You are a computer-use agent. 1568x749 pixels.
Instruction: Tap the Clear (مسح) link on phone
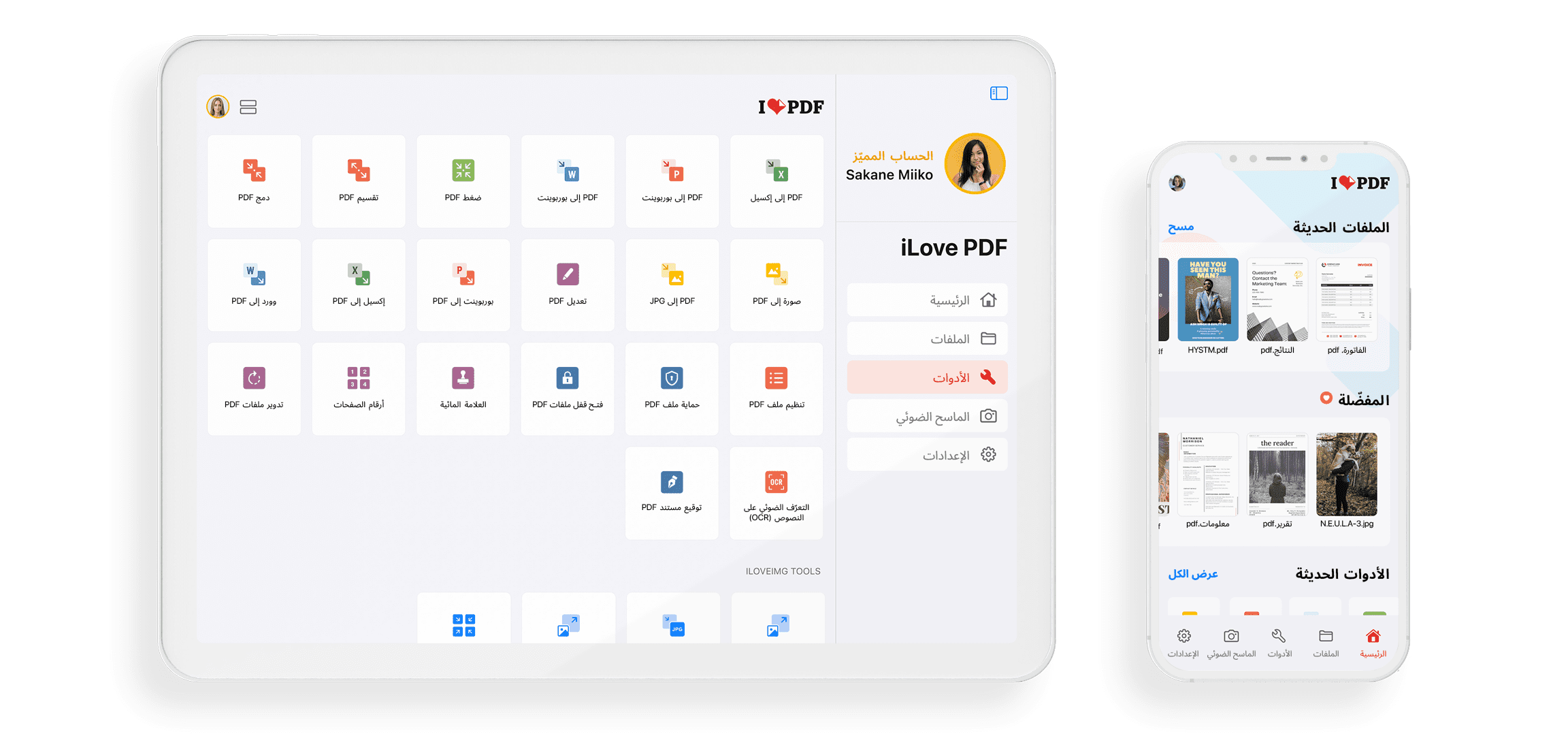click(x=1181, y=227)
